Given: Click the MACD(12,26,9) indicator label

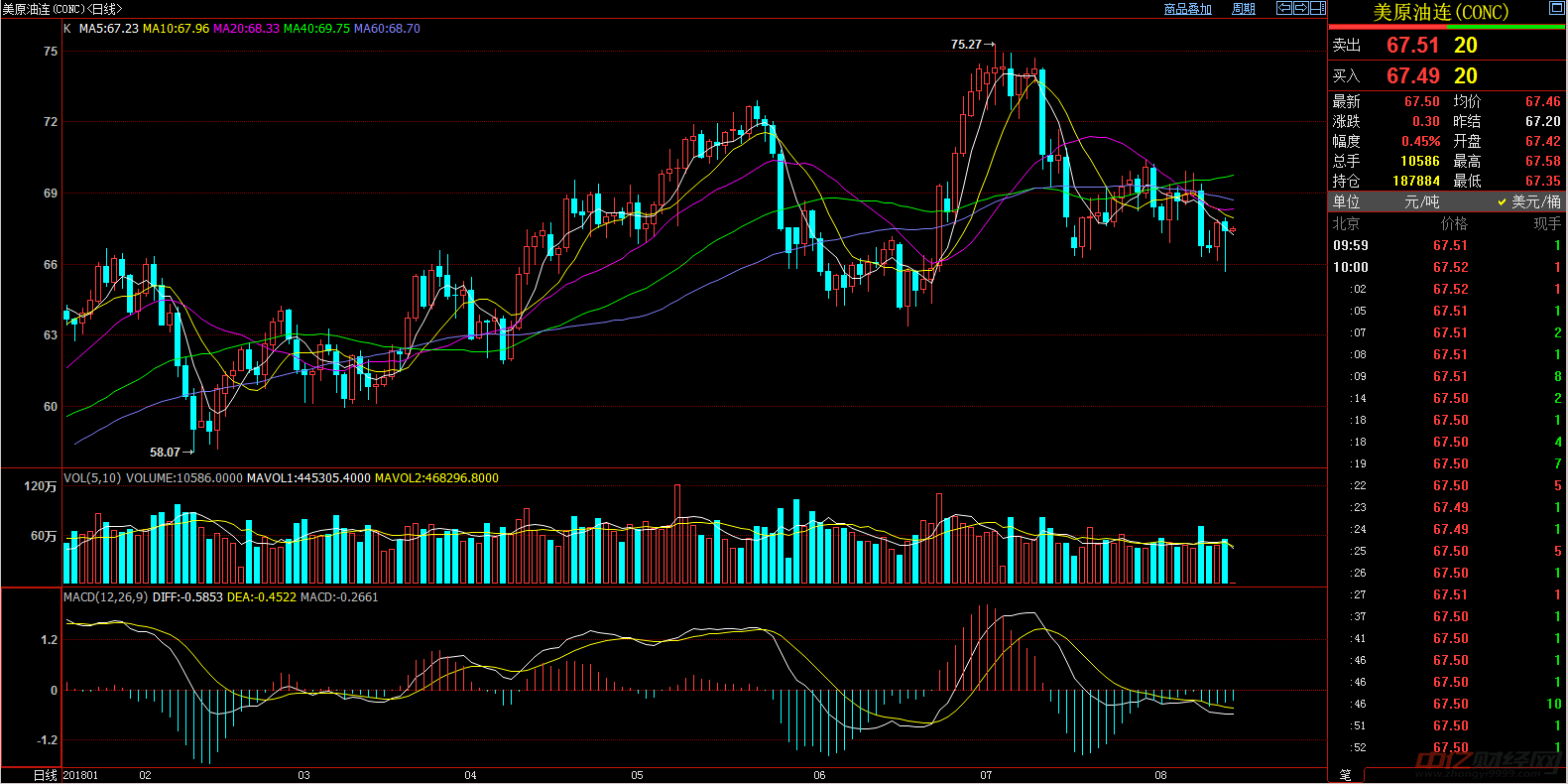Looking at the screenshot, I should [105, 597].
